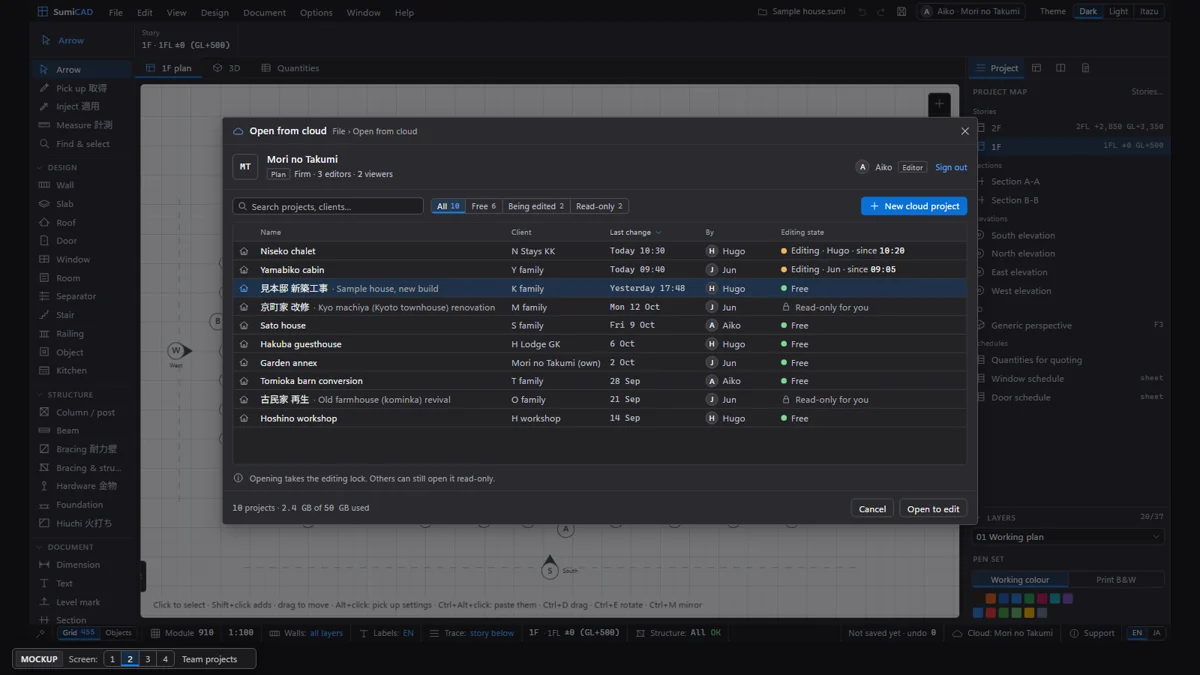The image size is (1200, 675).
Task: Click the Hugo avatar in the Niseko chalet row
Action: click(712, 251)
